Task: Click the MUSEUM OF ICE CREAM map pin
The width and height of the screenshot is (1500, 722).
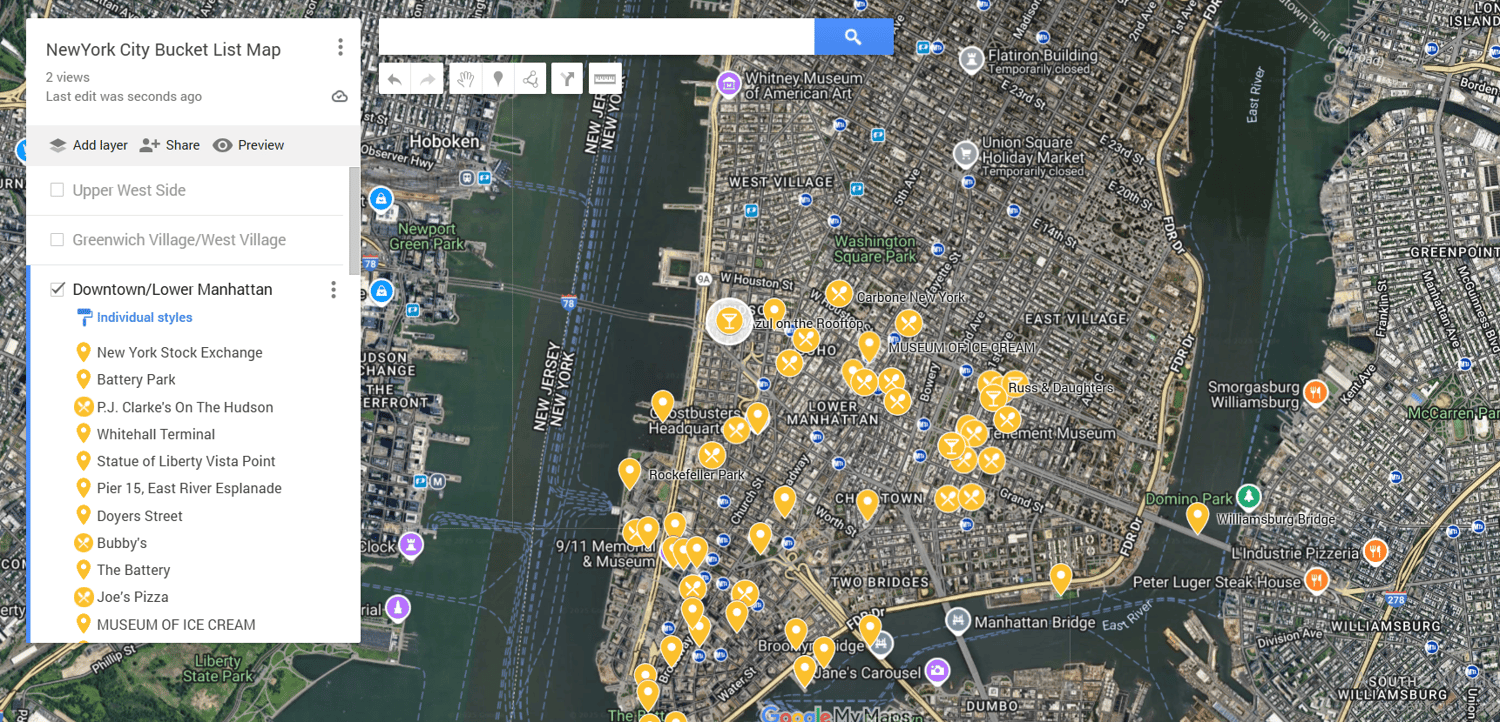Action: click(x=869, y=346)
